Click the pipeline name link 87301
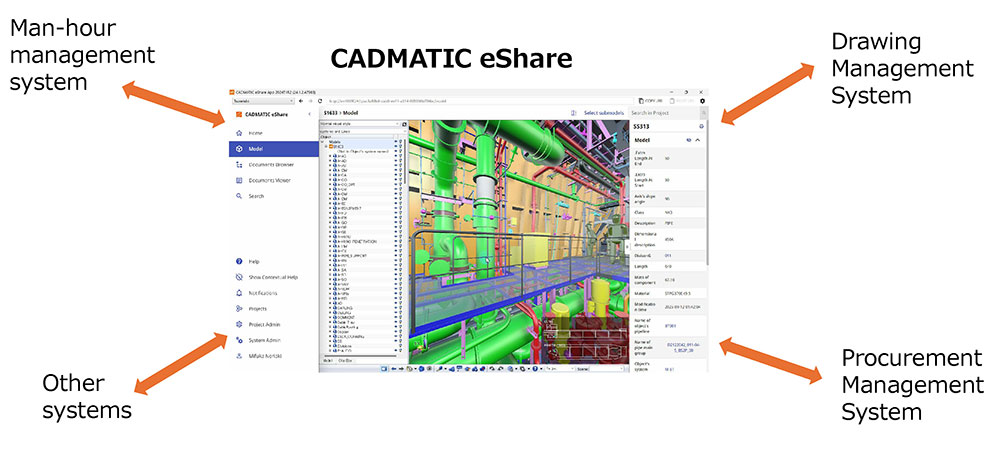The image size is (1000, 454). (x=670, y=326)
